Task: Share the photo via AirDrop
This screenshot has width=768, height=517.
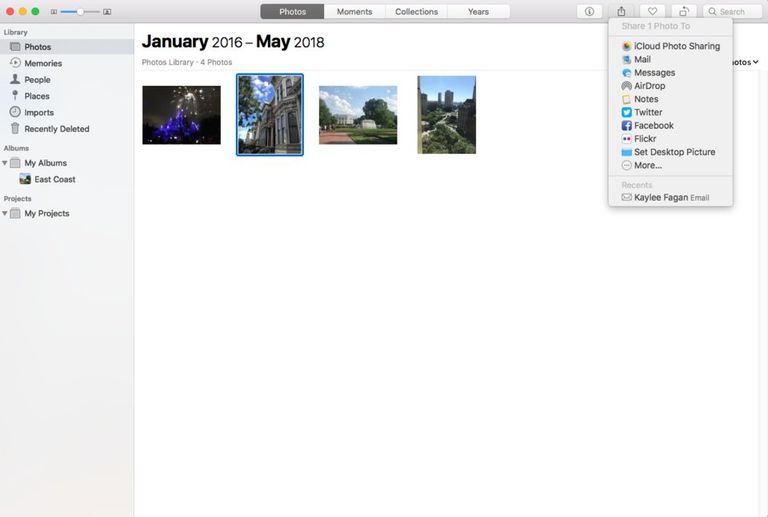Action: (x=649, y=86)
